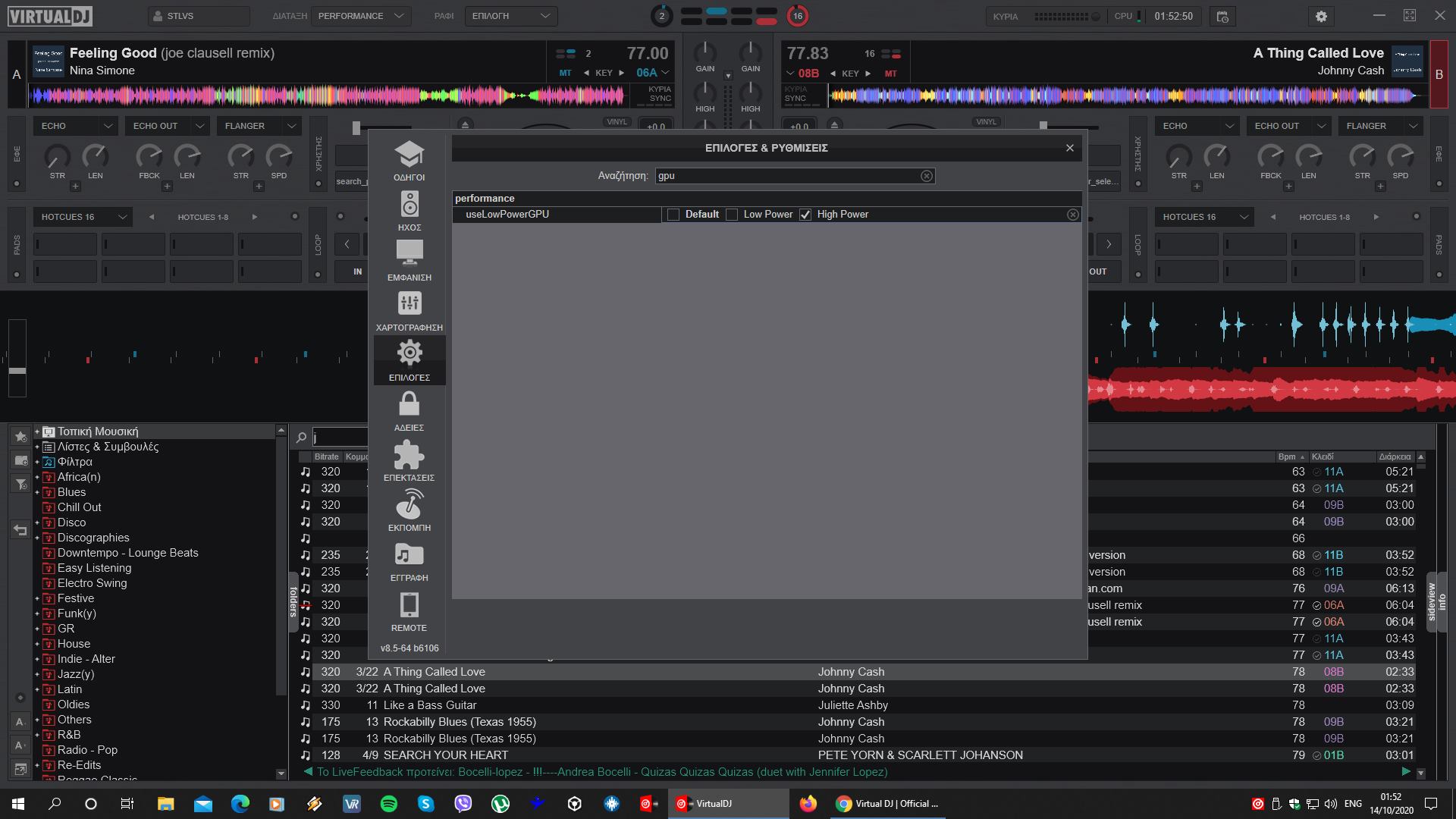Select the Φίλτρα tree item
This screenshot has width=1456, height=819.
(74, 462)
